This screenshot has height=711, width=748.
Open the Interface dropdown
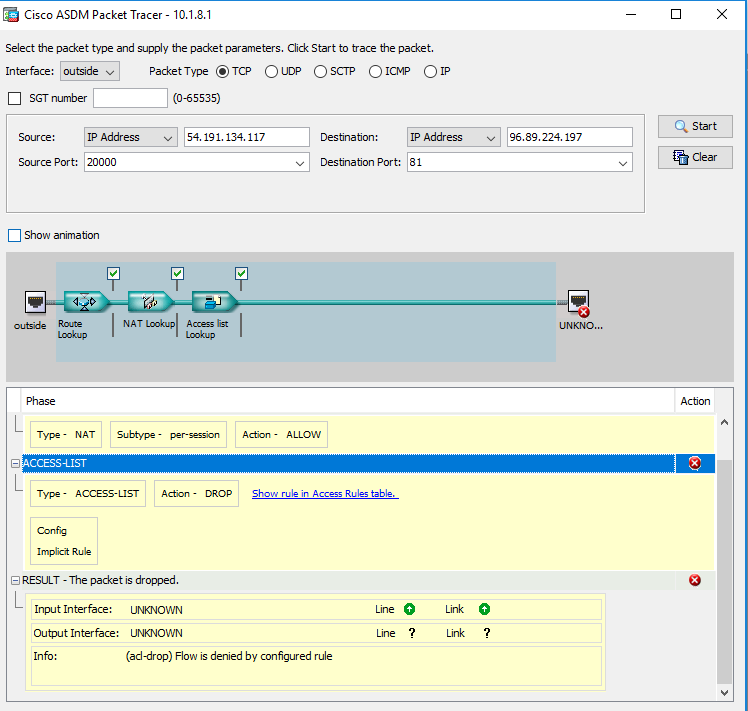tap(90, 72)
